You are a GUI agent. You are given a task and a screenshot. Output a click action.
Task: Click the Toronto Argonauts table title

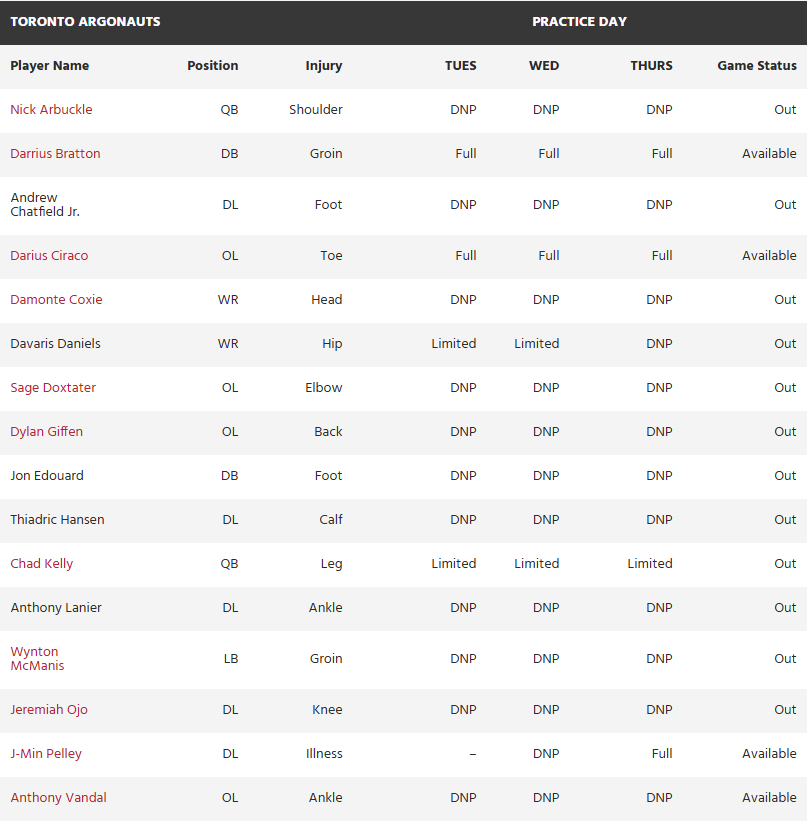tap(85, 22)
